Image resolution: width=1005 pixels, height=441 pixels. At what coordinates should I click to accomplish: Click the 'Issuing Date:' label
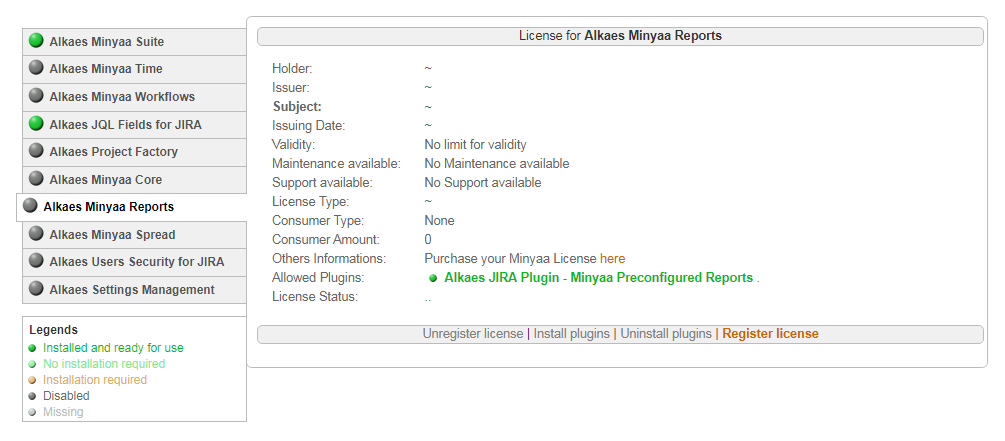tap(308, 126)
